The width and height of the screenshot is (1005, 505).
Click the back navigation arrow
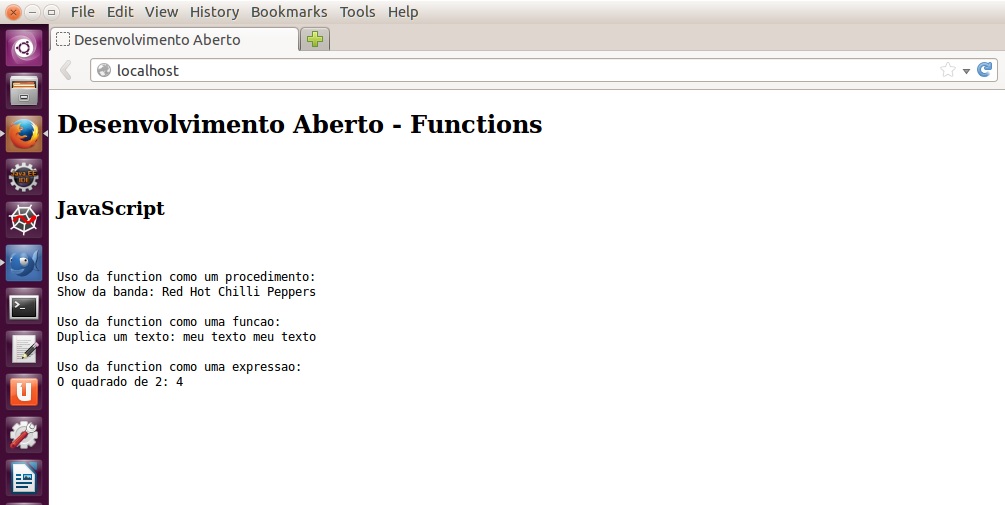pyautogui.click(x=66, y=70)
